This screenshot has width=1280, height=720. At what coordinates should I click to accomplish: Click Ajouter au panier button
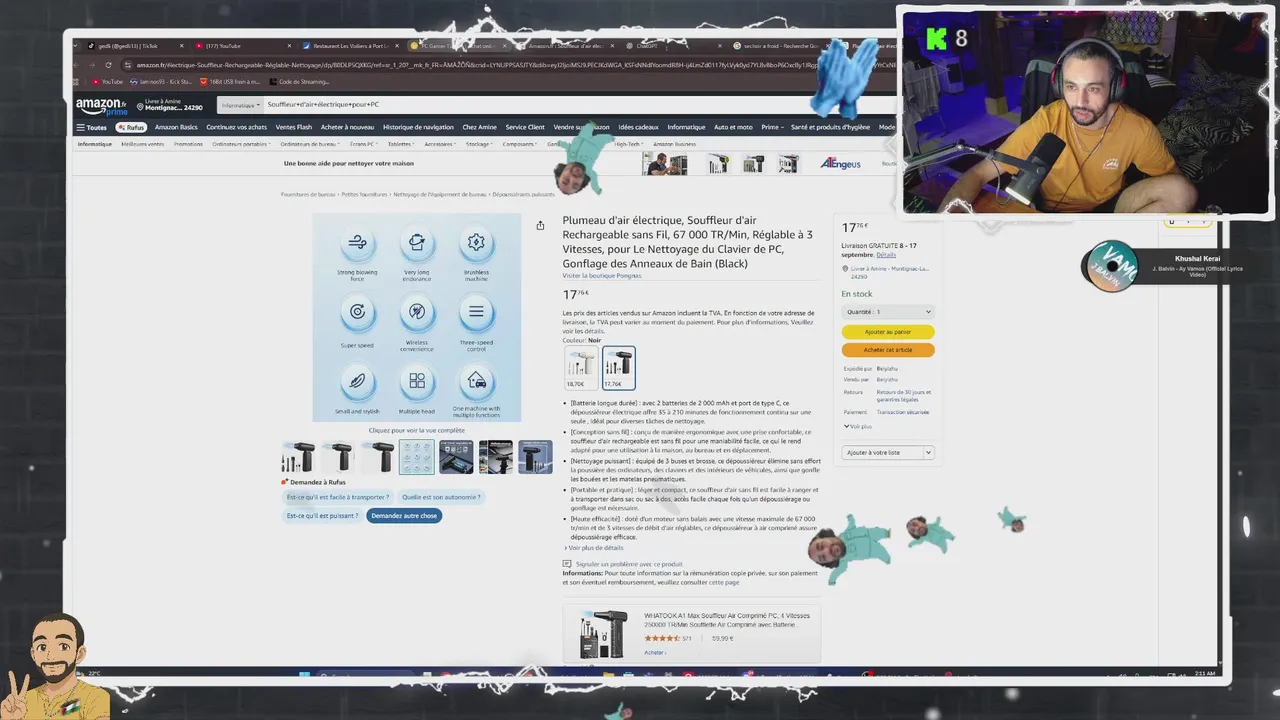[888, 331]
